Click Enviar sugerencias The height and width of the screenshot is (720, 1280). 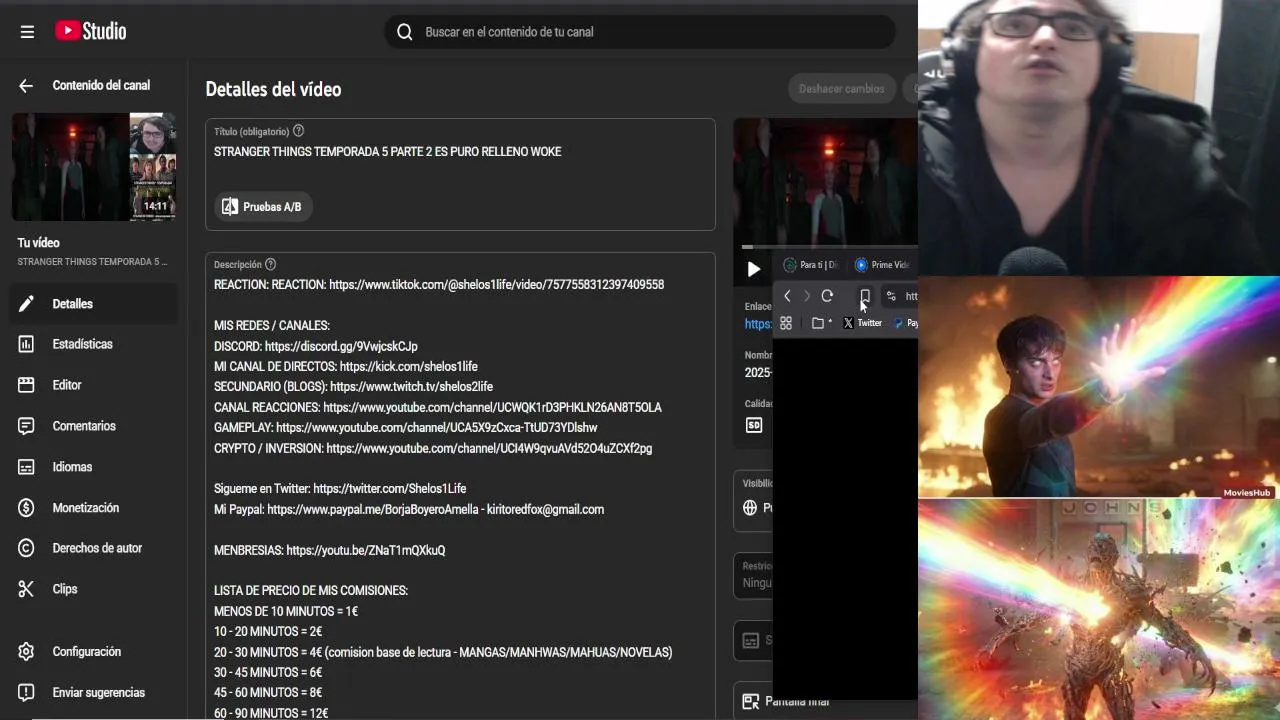(x=94, y=693)
